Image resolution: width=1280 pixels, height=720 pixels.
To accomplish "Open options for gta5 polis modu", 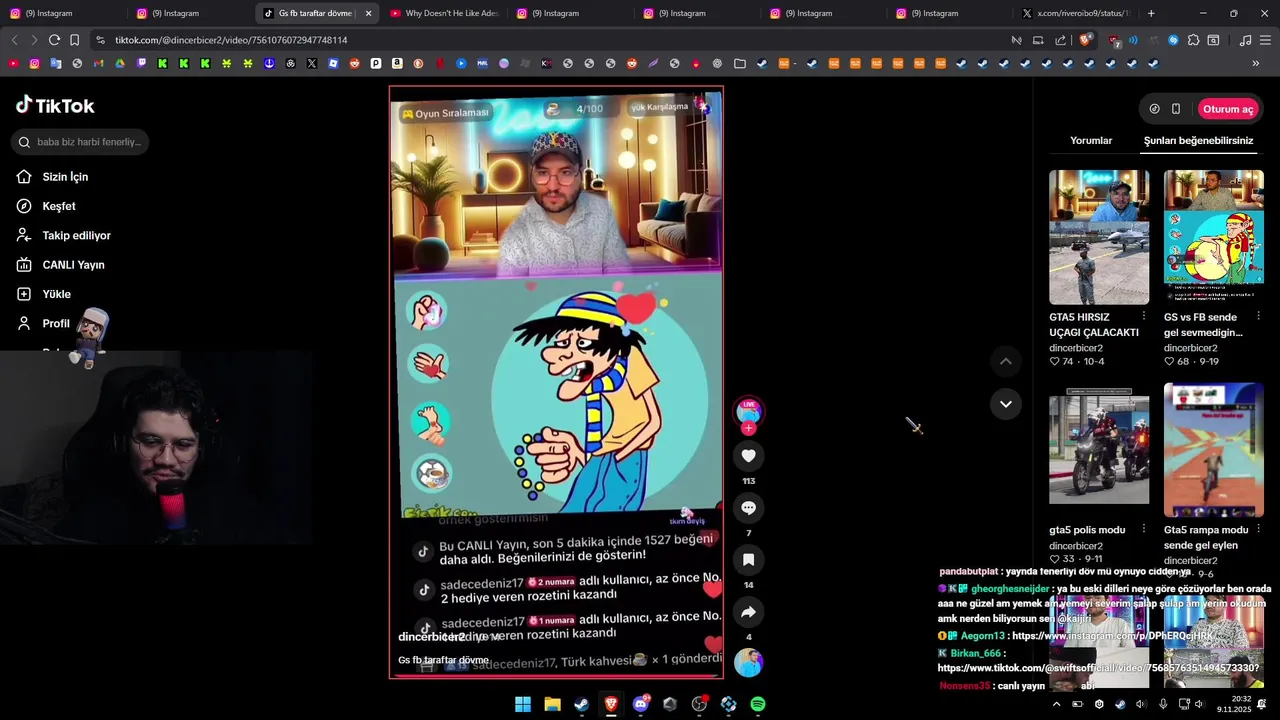I will tap(1143, 530).
